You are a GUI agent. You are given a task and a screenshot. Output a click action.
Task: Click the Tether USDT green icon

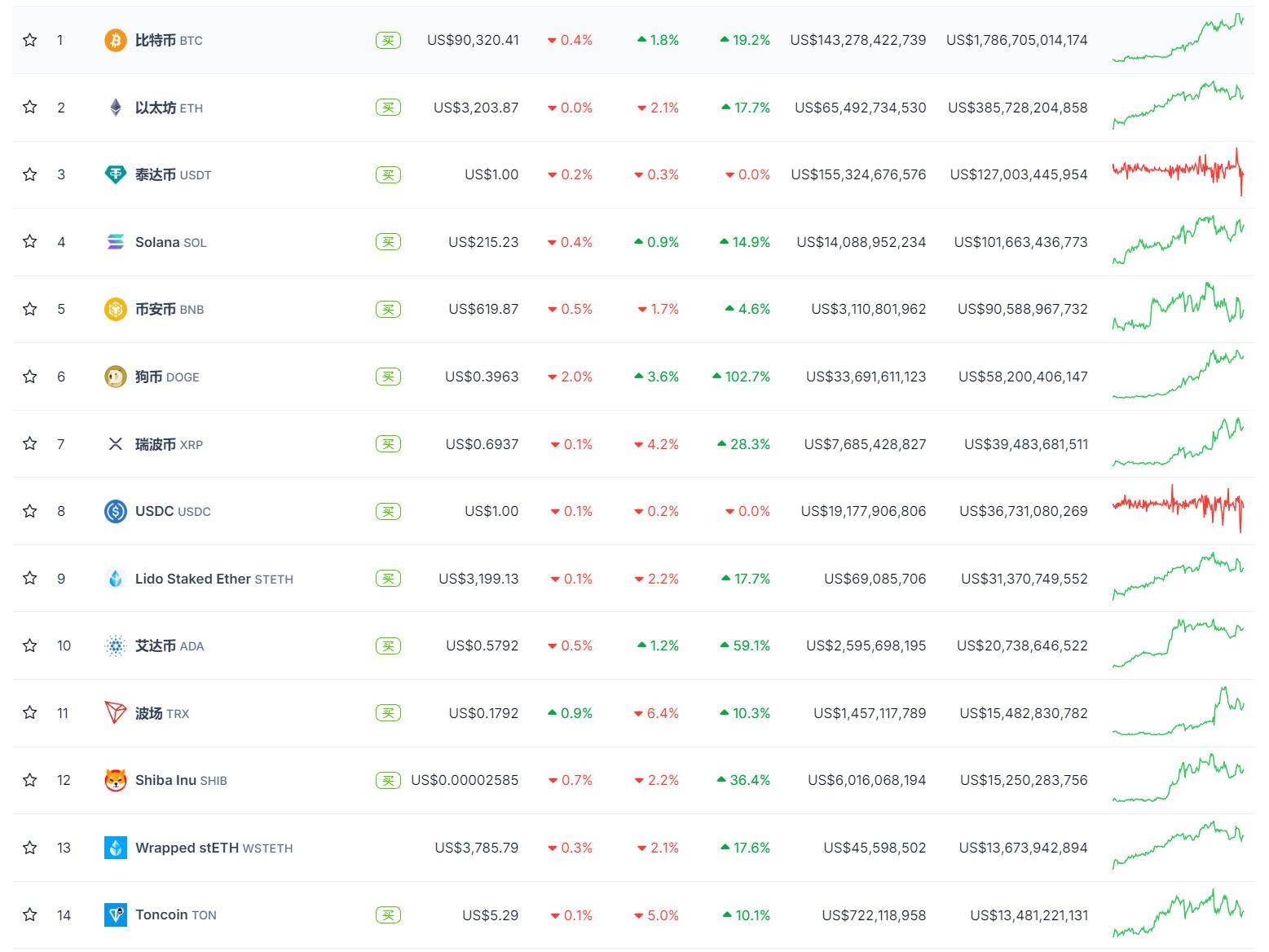coord(116,174)
